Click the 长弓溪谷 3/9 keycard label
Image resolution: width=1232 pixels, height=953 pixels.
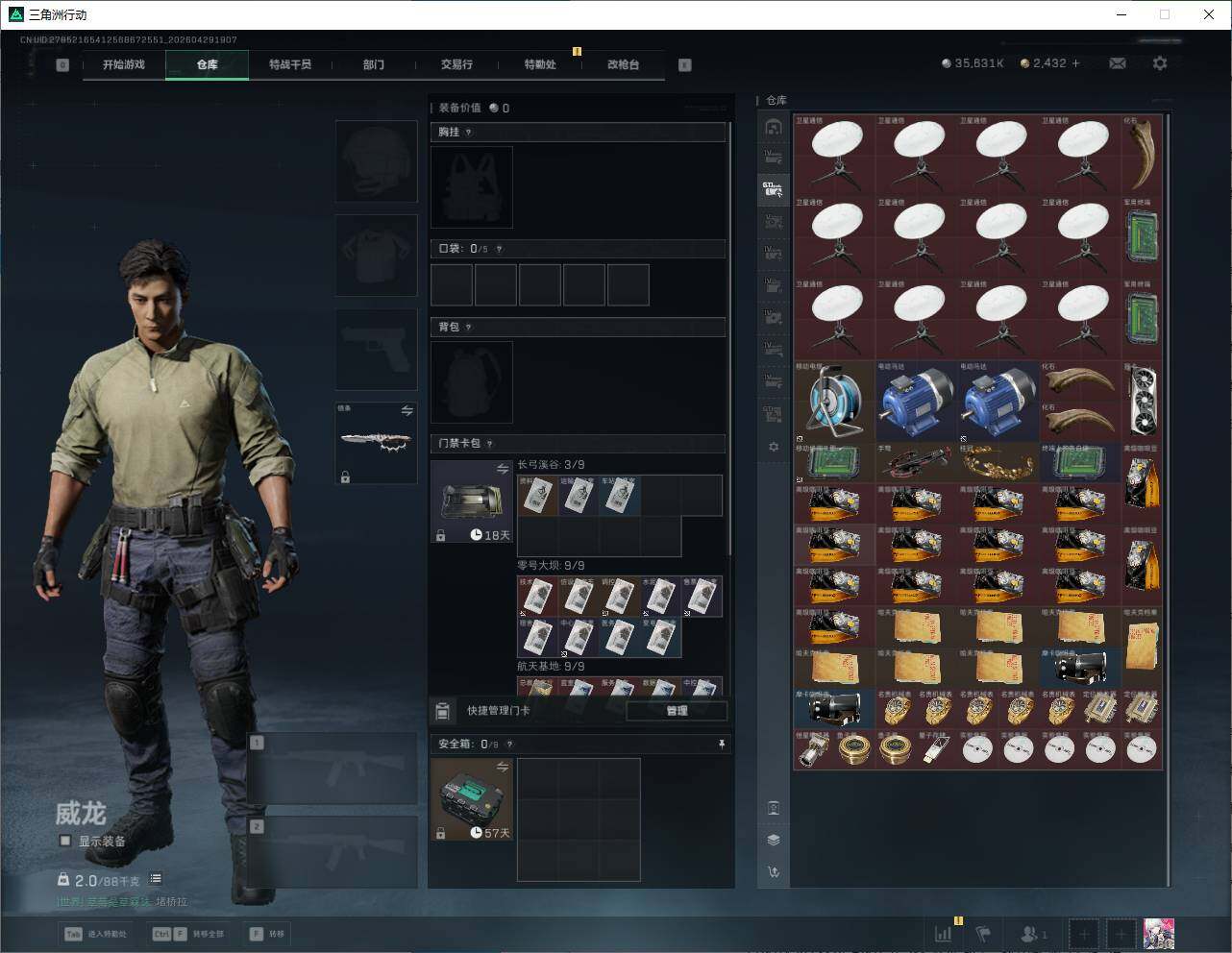(x=551, y=465)
